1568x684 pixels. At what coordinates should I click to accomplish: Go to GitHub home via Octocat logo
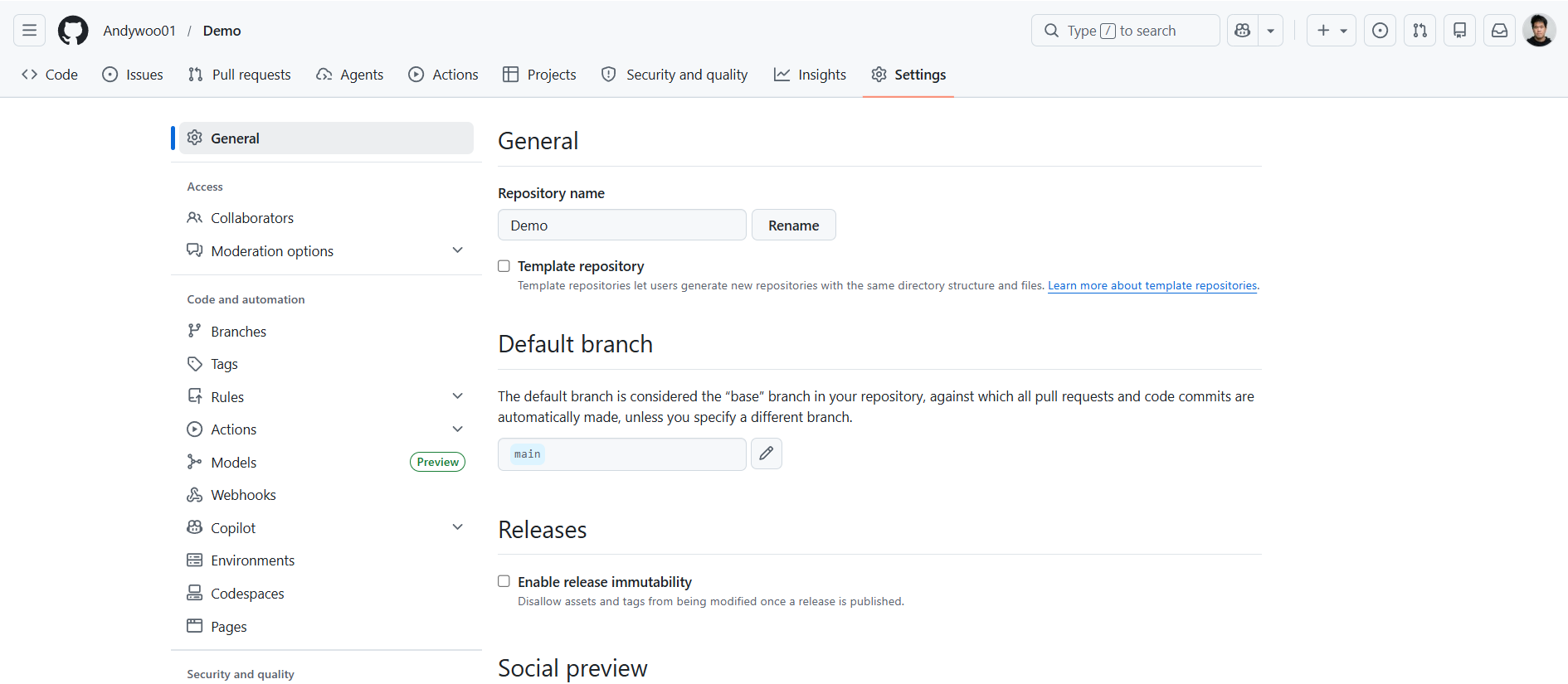click(x=73, y=31)
